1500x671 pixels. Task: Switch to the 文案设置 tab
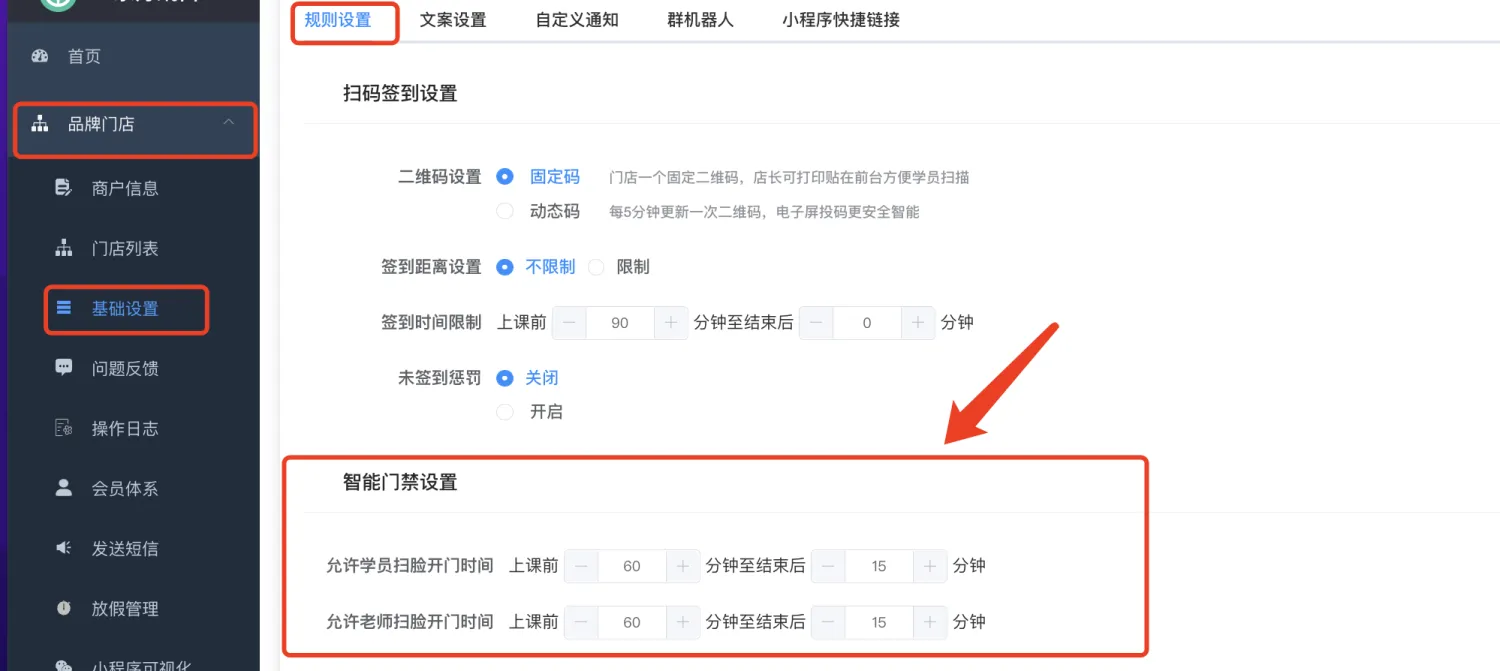click(453, 20)
